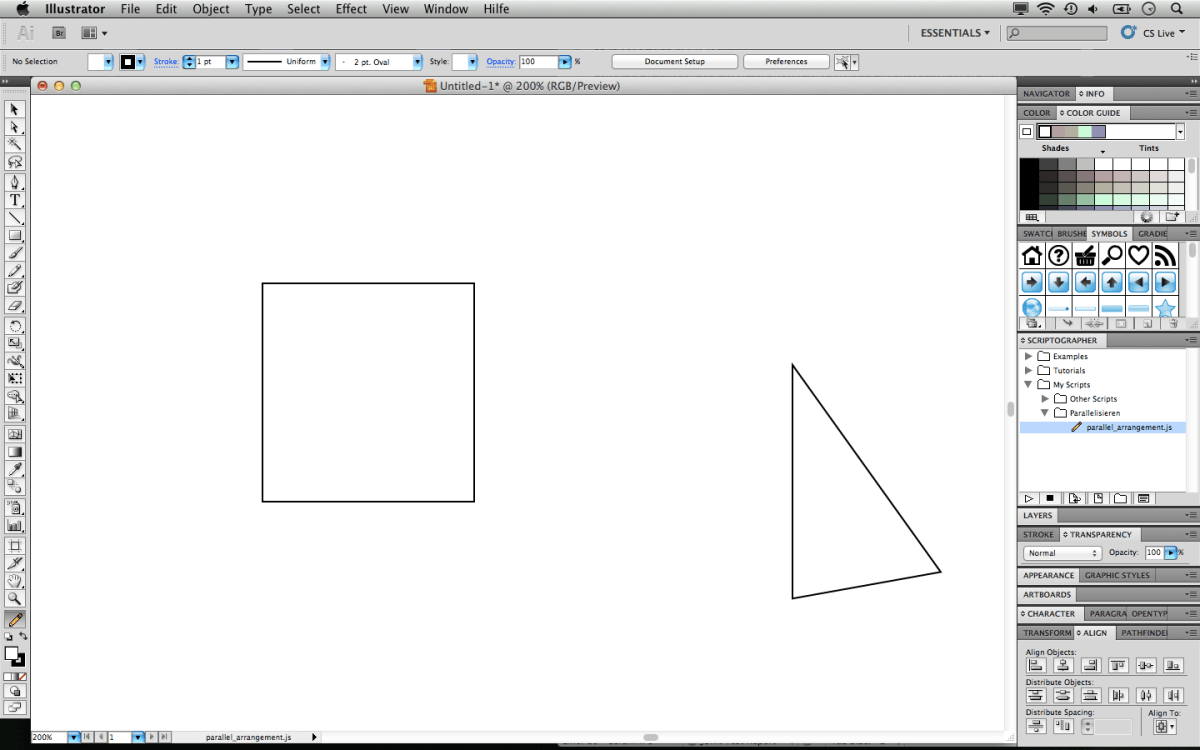This screenshot has height=750, width=1200.
Task: Click Horizontal Align Center icon
Action: (x=1063, y=665)
